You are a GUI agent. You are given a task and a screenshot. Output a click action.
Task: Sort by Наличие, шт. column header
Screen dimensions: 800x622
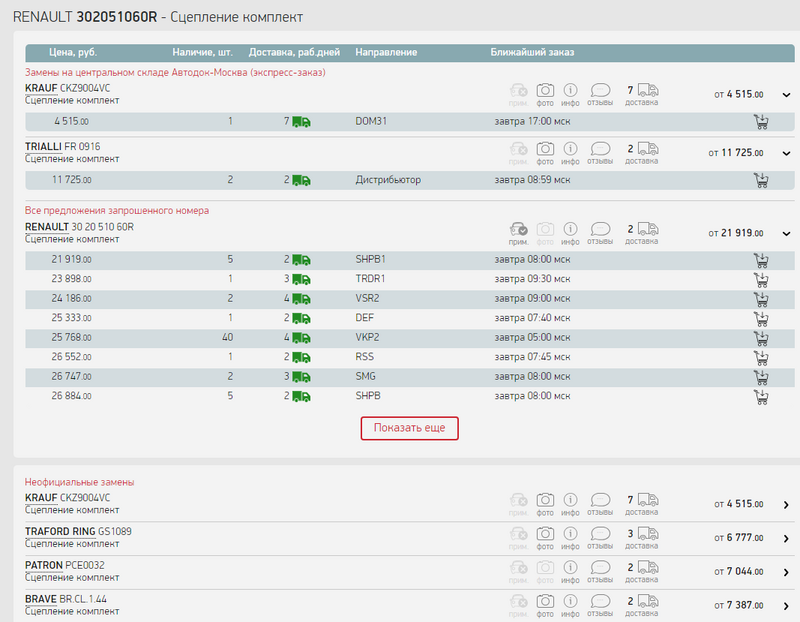coord(202,53)
